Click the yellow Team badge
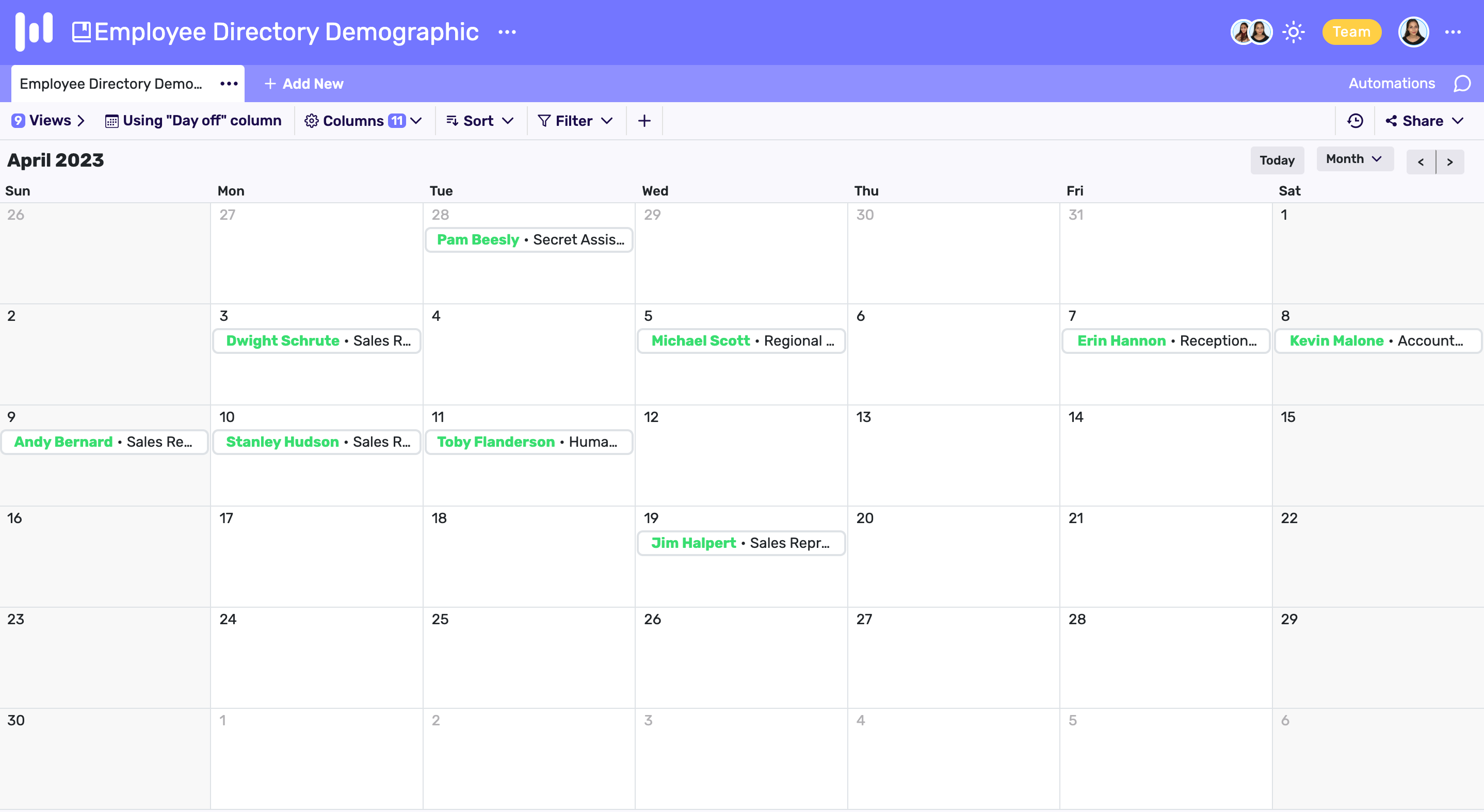 coord(1351,31)
